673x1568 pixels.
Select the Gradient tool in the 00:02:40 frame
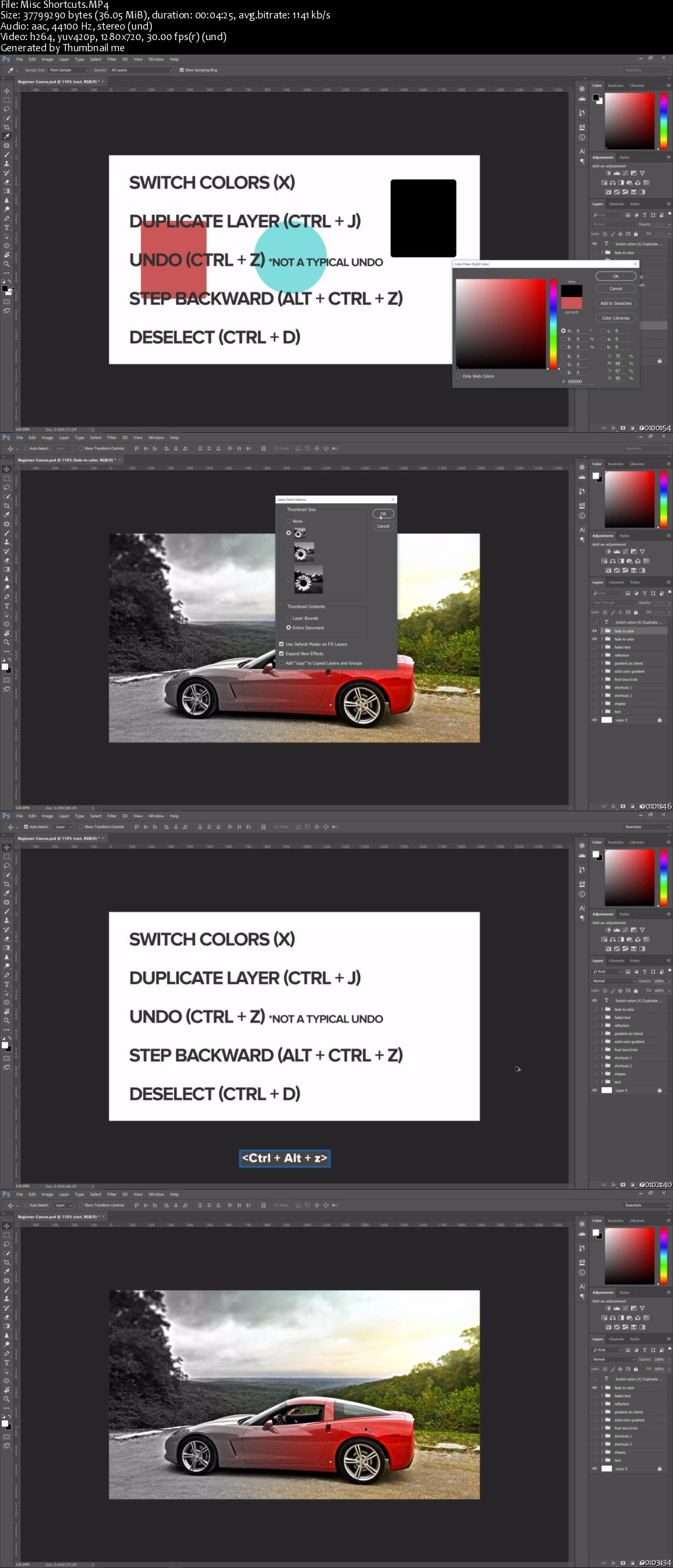[7, 948]
